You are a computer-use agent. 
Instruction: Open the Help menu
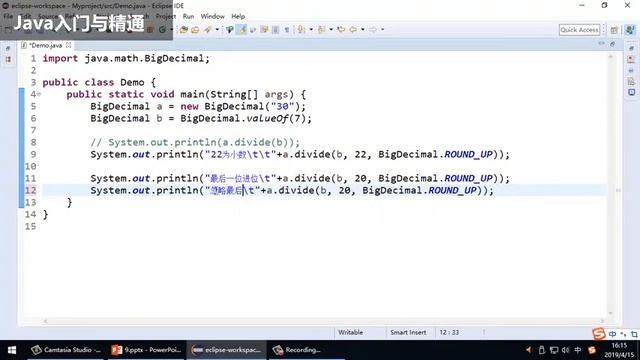click(x=238, y=16)
